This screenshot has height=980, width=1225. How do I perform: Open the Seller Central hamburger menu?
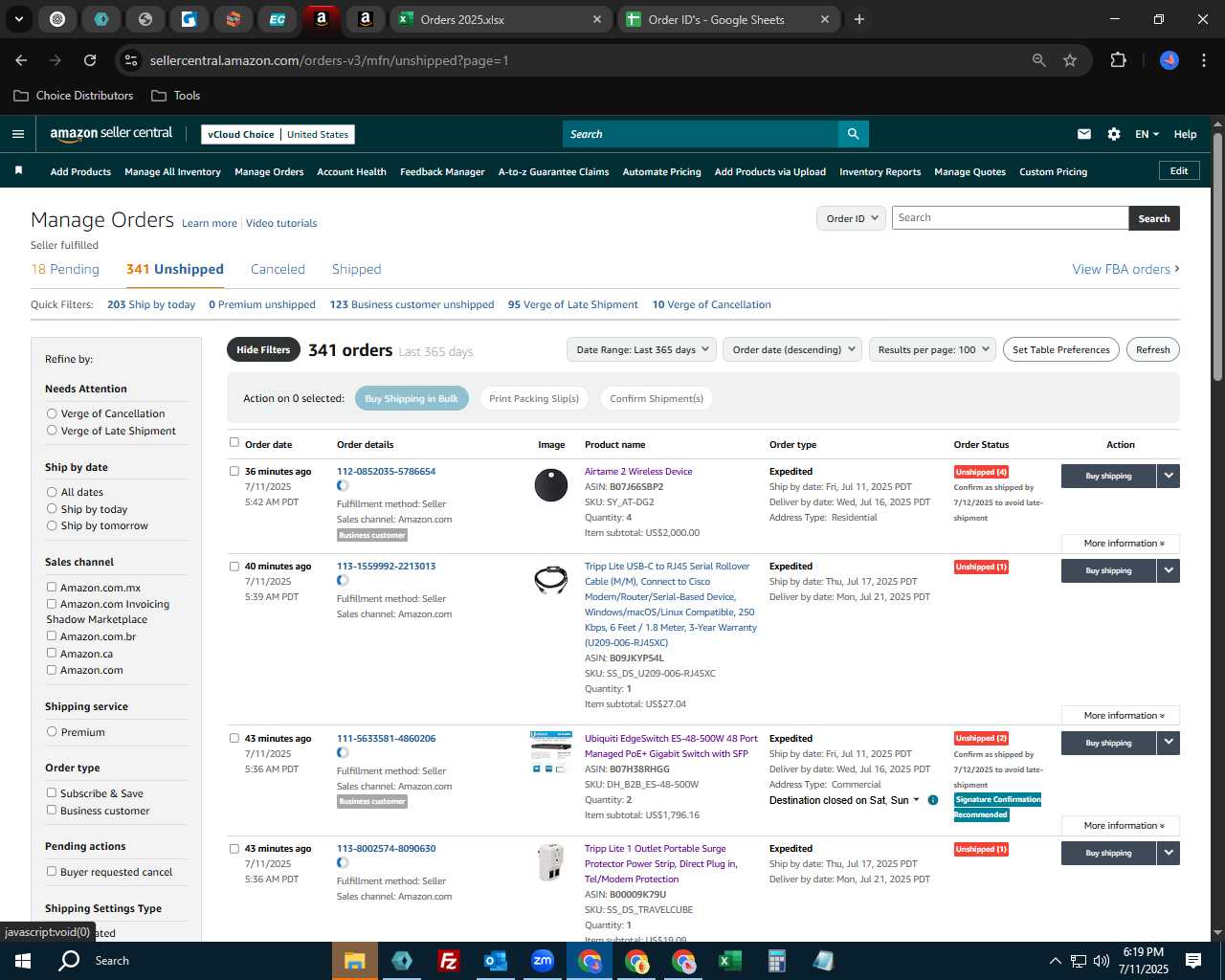click(x=18, y=134)
